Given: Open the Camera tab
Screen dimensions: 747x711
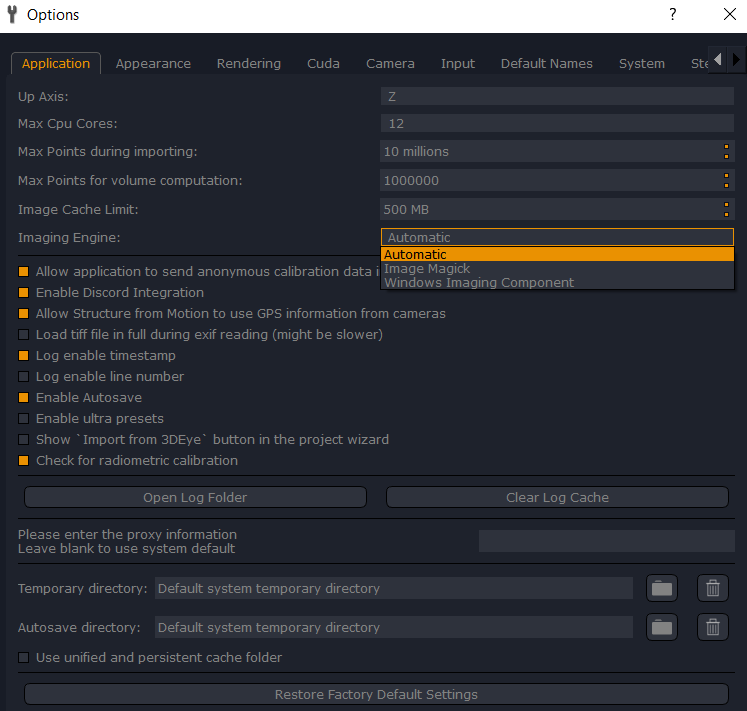Looking at the screenshot, I should [390, 63].
